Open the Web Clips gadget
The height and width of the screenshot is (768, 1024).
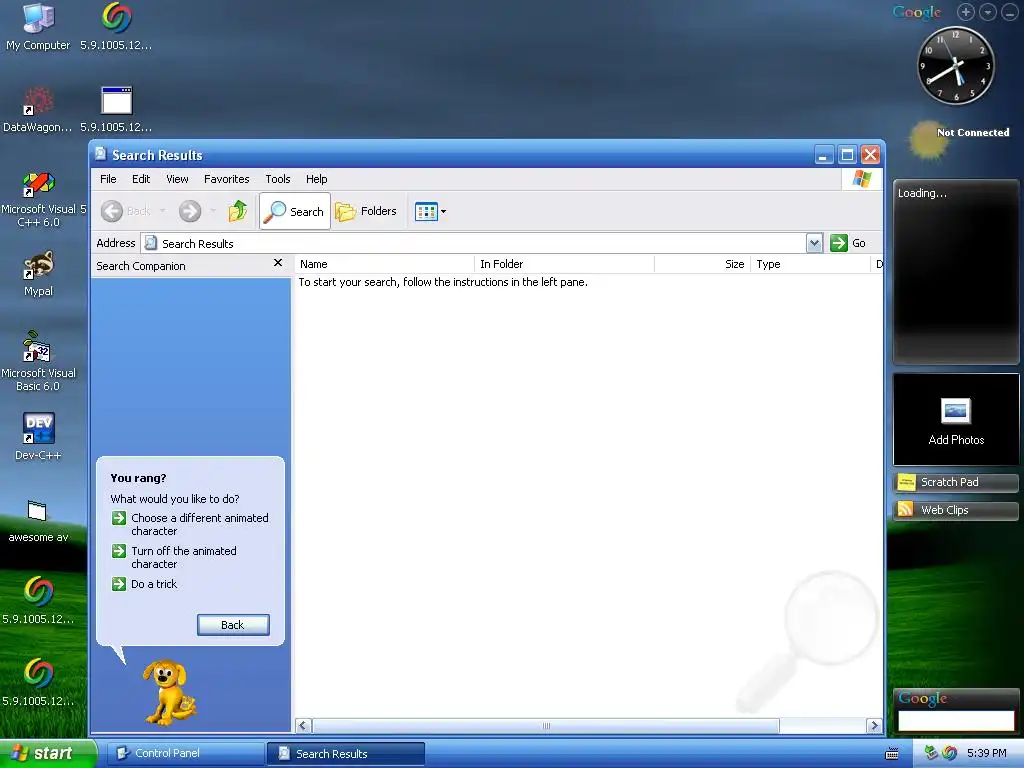pos(956,510)
